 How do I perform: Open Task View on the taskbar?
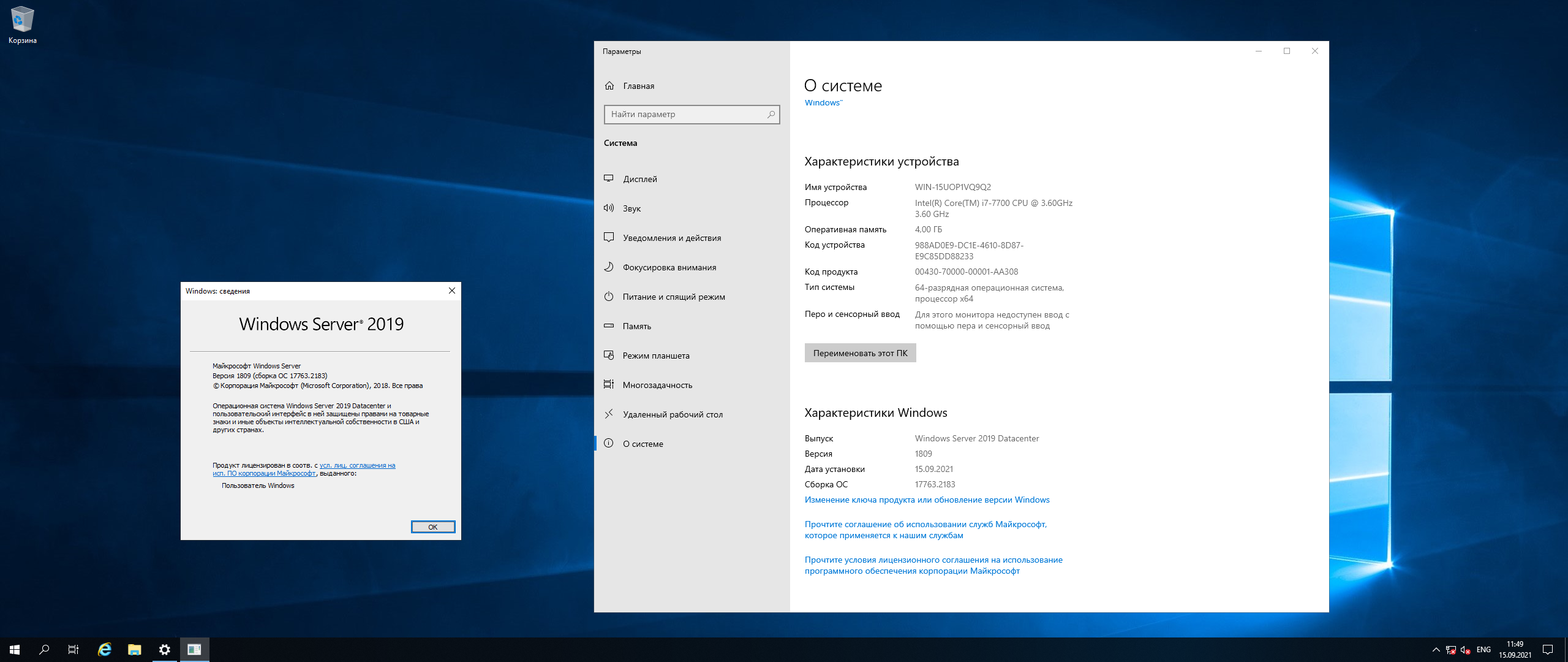click(73, 650)
